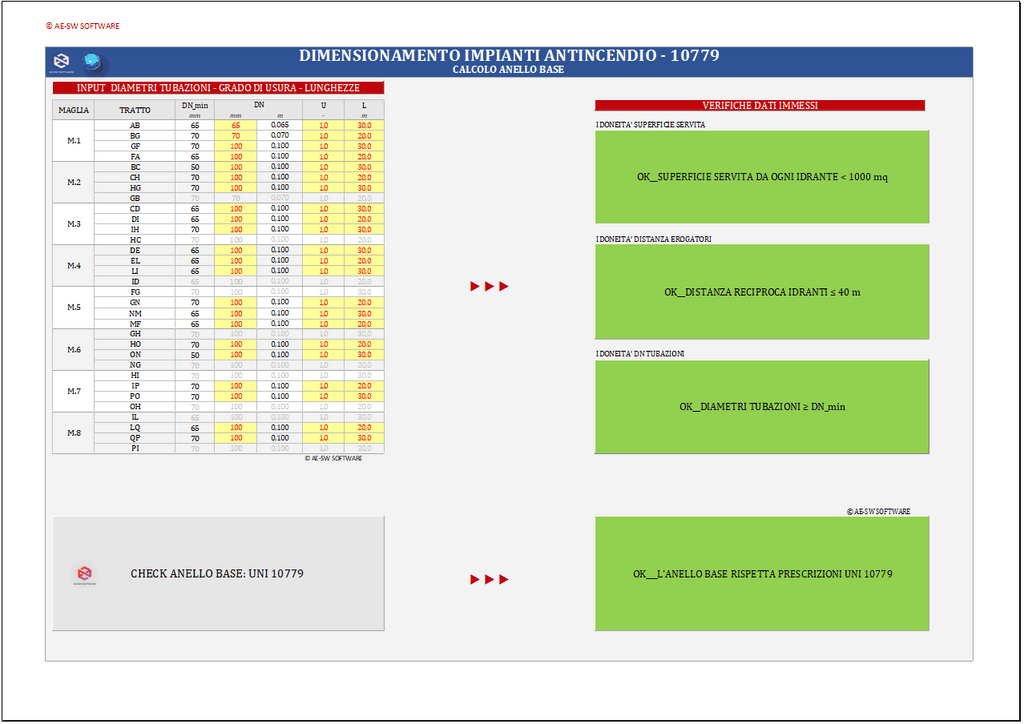Viewport: 1024px width, 724px height.
Task: Click the green SUPERFICIE SERVITA result box
Action: coord(761,177)
